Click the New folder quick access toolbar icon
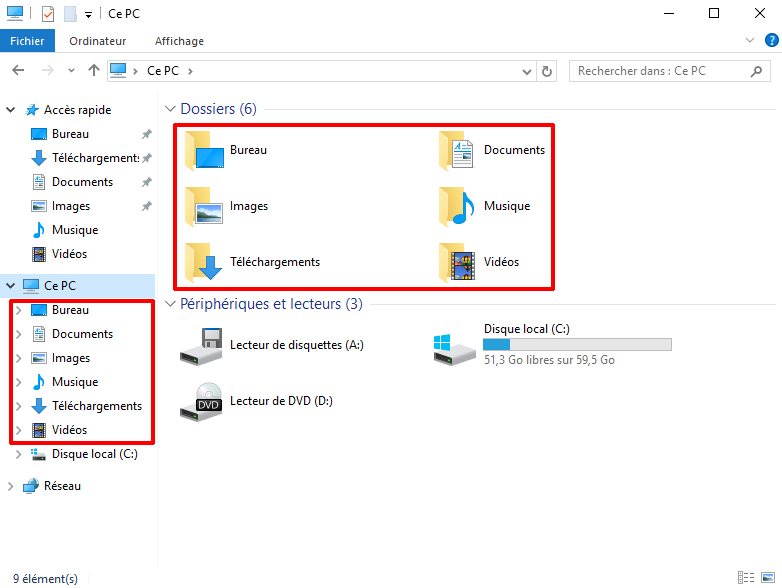The width and height of the screenshot is (782, 588). [70, 13]
